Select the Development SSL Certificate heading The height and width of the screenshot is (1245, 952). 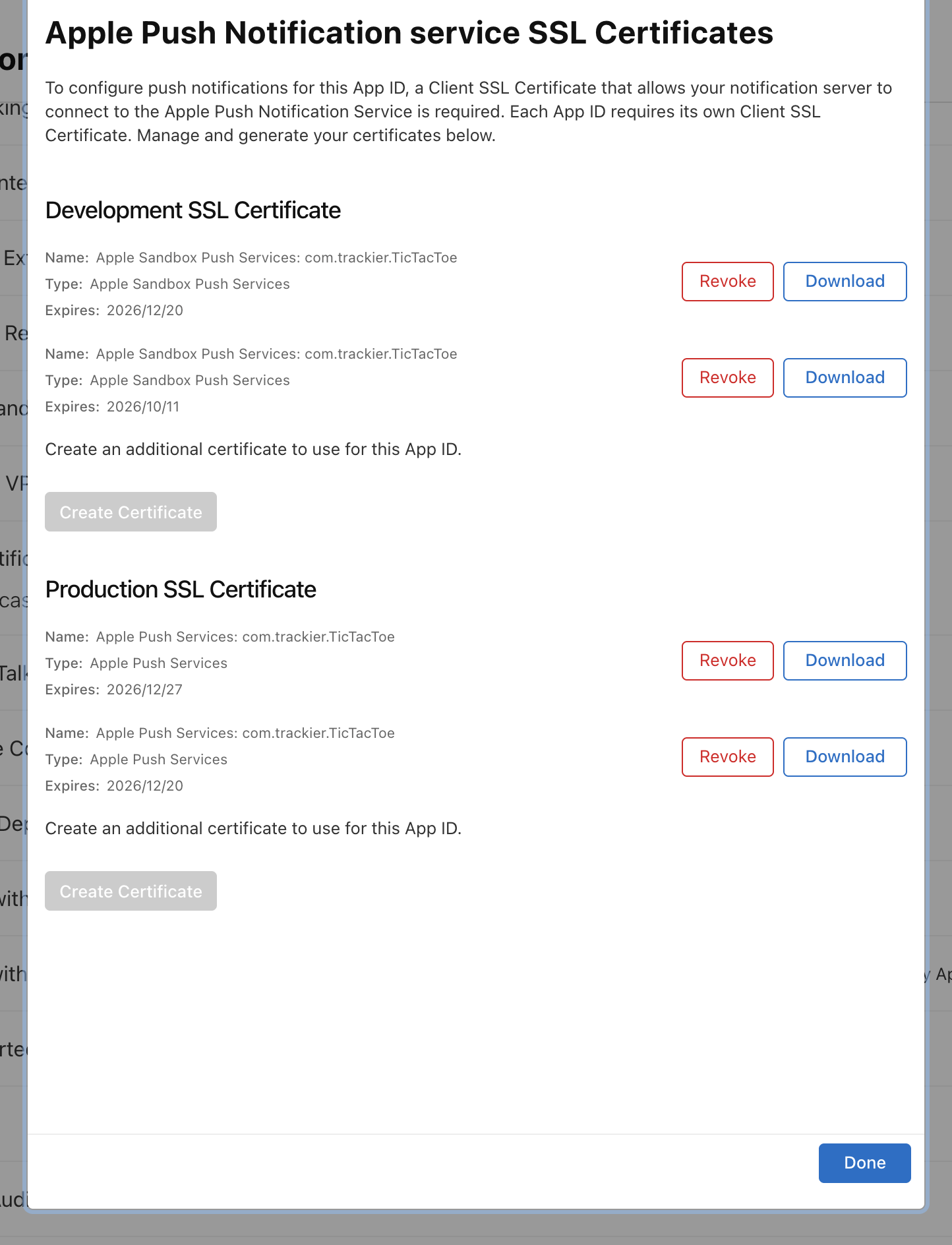[193, 210]
